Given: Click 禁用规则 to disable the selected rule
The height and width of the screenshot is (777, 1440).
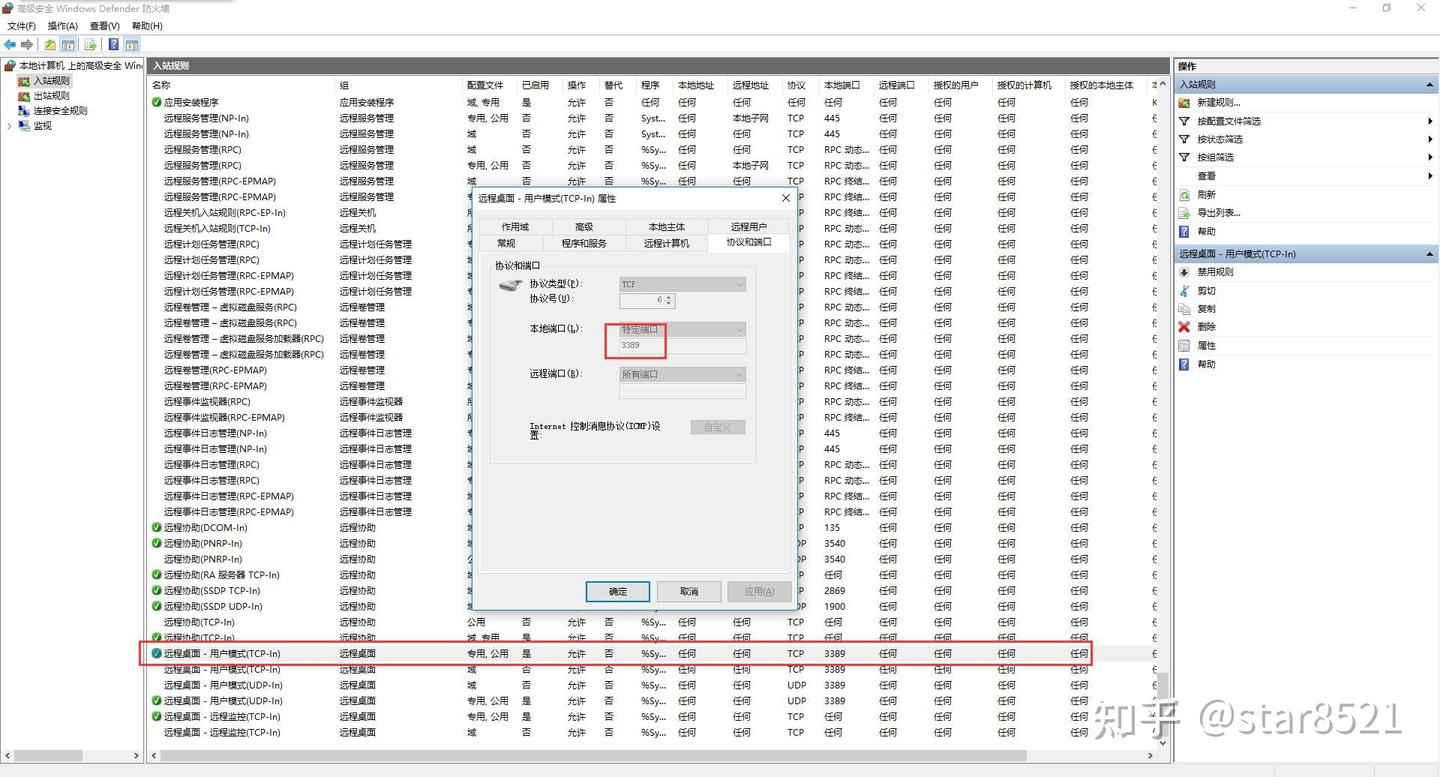Looking at the screenshot, I should tap(1215, 272).
